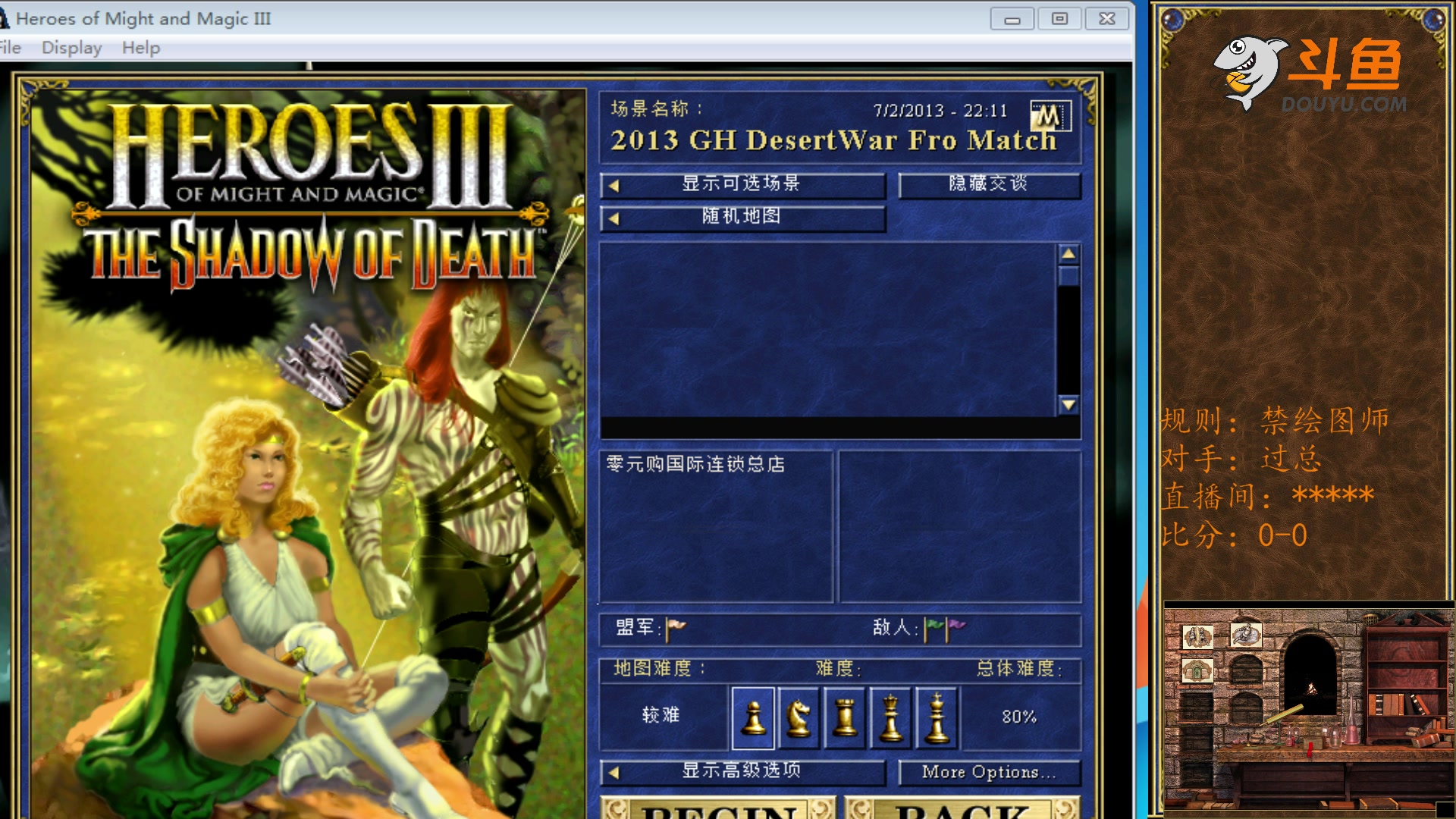Viewport: 1456px width, 819px height.
Task: Click the 零元购国际连锁总店 player name
Action: [x=695, y=463]
